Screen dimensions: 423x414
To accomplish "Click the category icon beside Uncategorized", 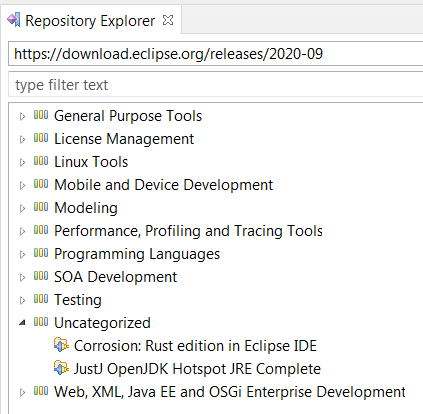I will pyautogui.click(x=41, y=322).
